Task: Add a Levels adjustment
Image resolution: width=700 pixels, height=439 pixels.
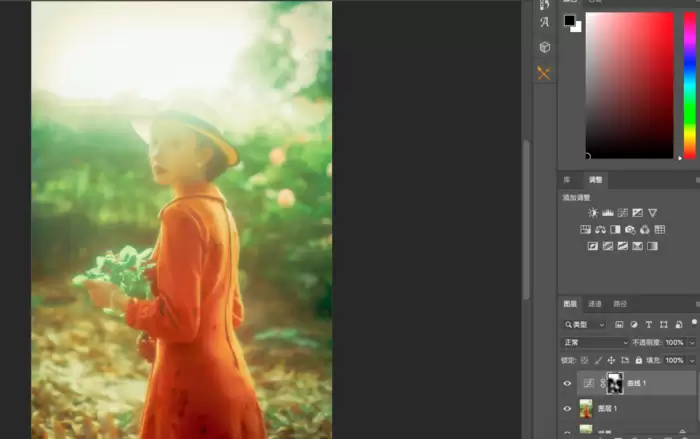Action: coord(608,213)
